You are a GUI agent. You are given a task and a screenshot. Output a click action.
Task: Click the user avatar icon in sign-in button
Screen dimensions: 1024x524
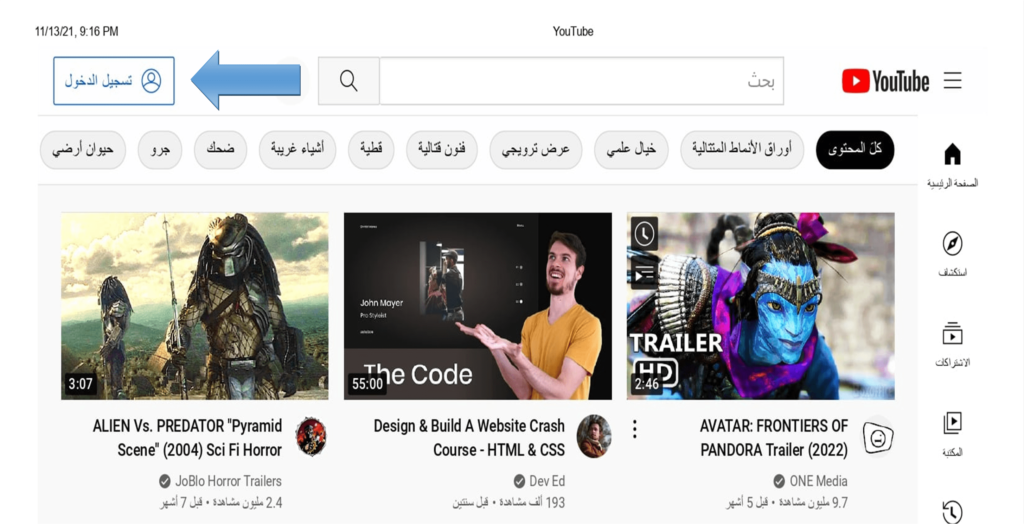tap(151, 81)
